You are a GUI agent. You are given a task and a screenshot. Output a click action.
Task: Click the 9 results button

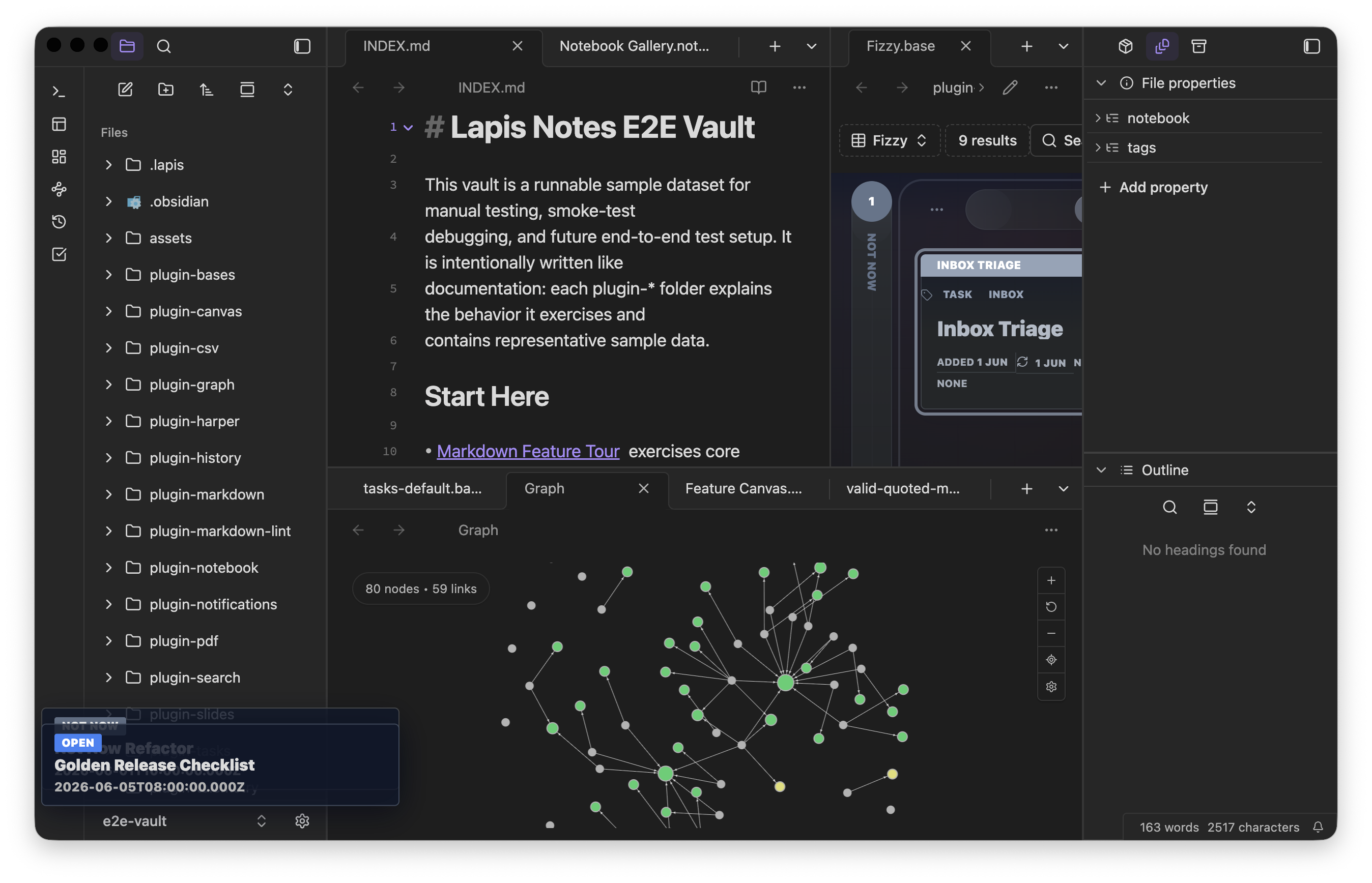(987, 140)
